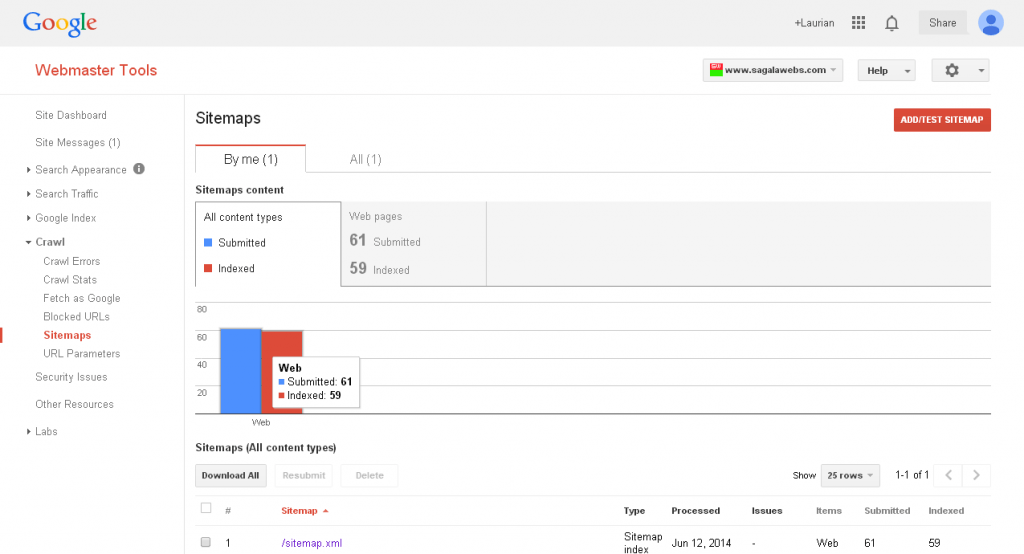1024x554 pixels.
Task: Tick the select-all sitemaps checkbox in header
Action: pos(206,508)
